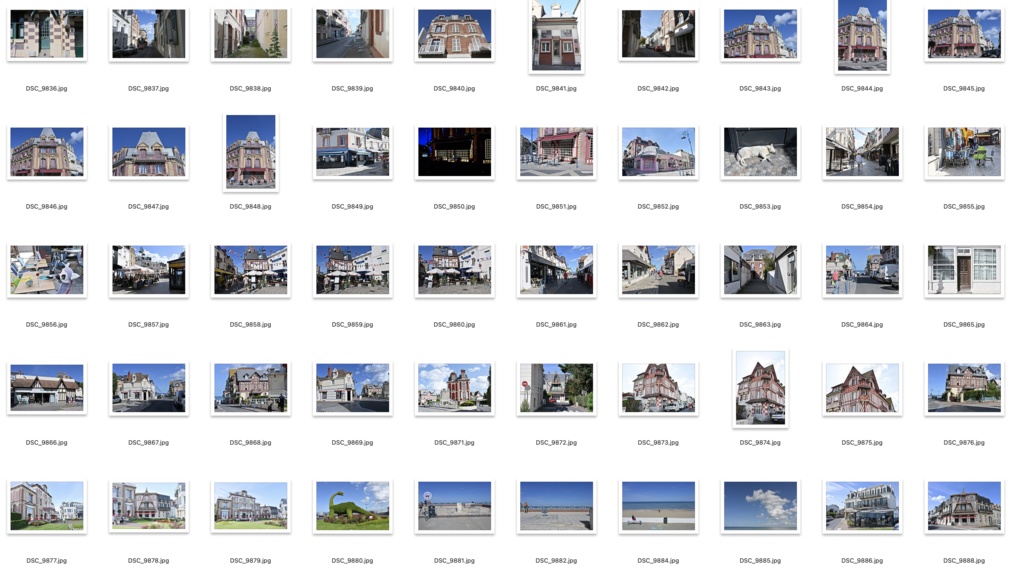Click the file name DSC_9878.jpg
The width and height of the screenshot is (1024, 571).
(148, 561)
